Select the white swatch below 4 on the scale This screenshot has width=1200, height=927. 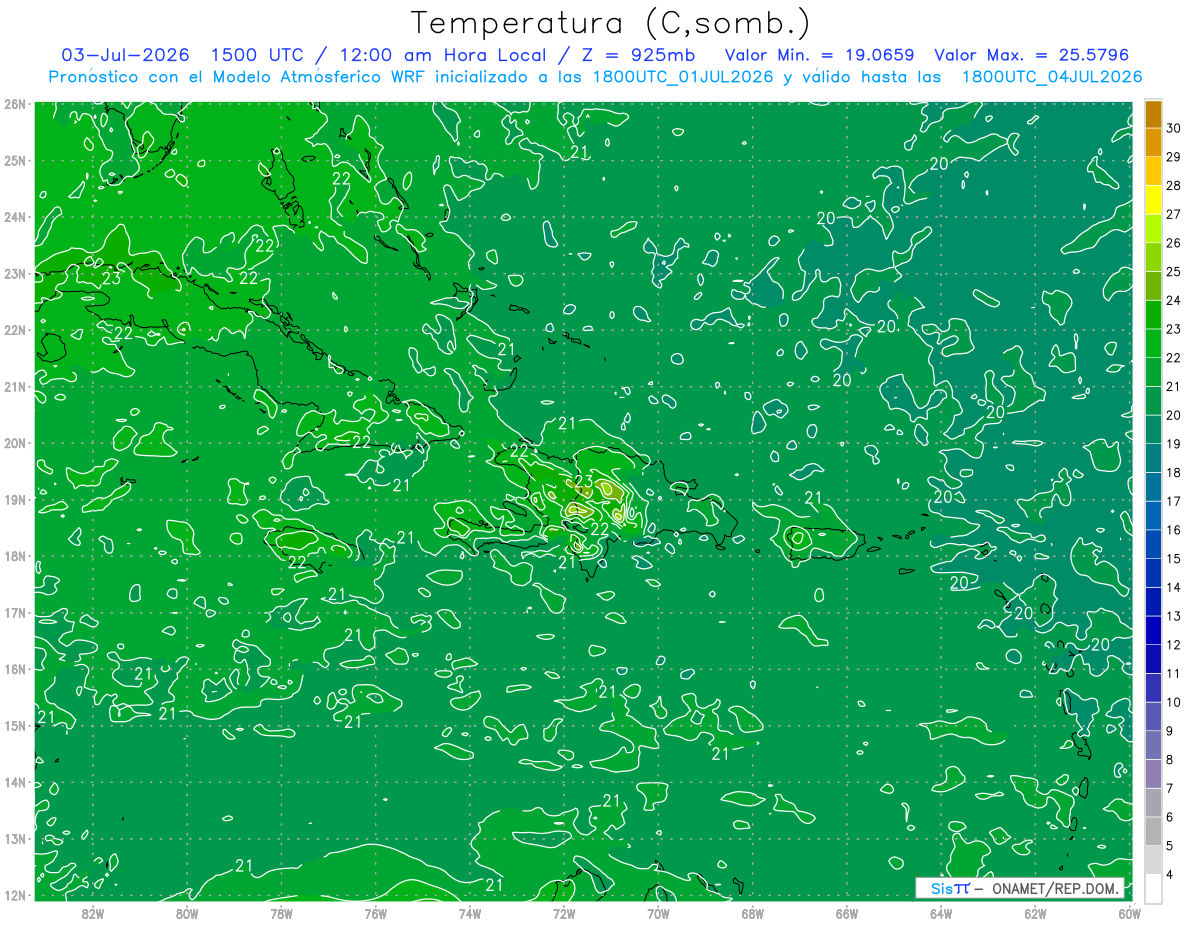[1153, 888]
